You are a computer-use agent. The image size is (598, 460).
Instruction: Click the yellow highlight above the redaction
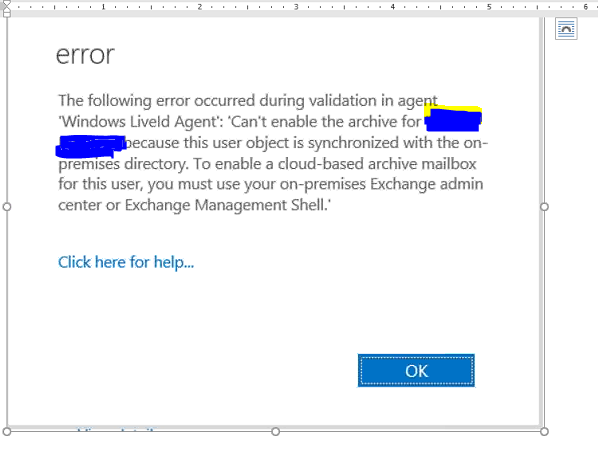(x=454, y=109)
